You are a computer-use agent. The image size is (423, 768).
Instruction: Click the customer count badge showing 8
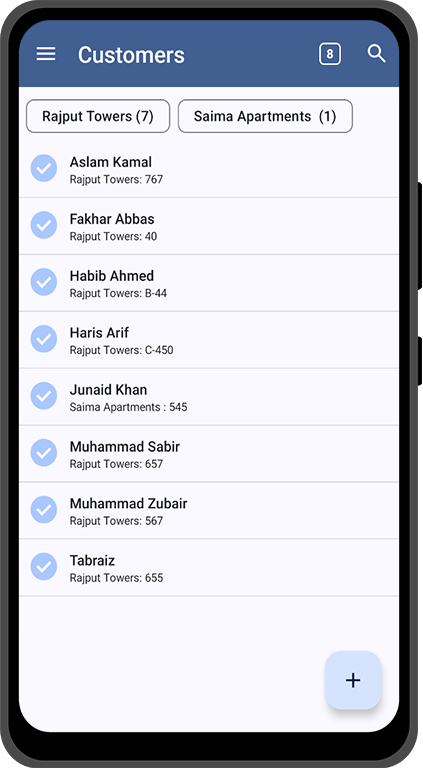point(329,54)
